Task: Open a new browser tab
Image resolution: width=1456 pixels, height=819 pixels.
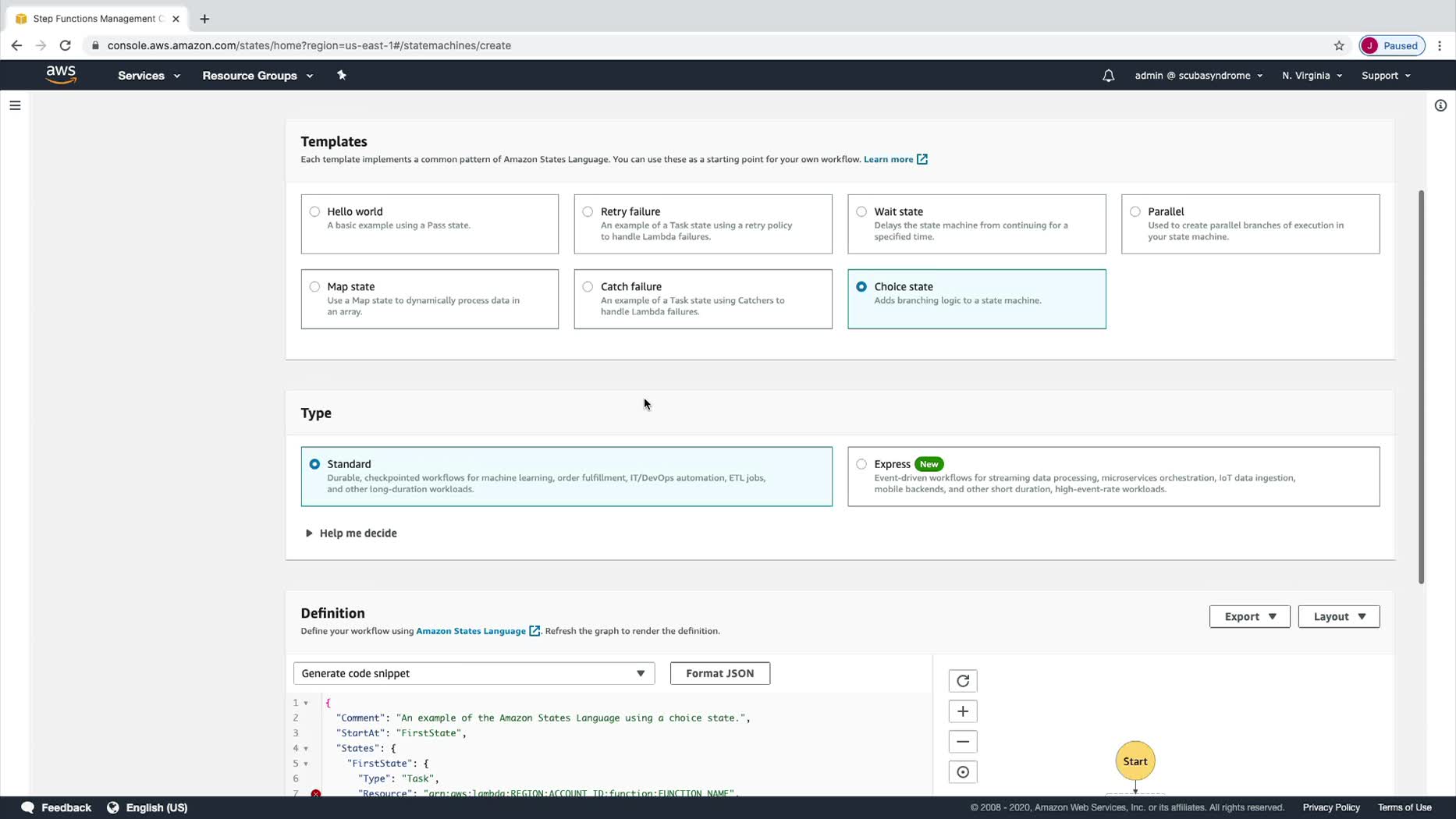Action: [x=204, y=19]
